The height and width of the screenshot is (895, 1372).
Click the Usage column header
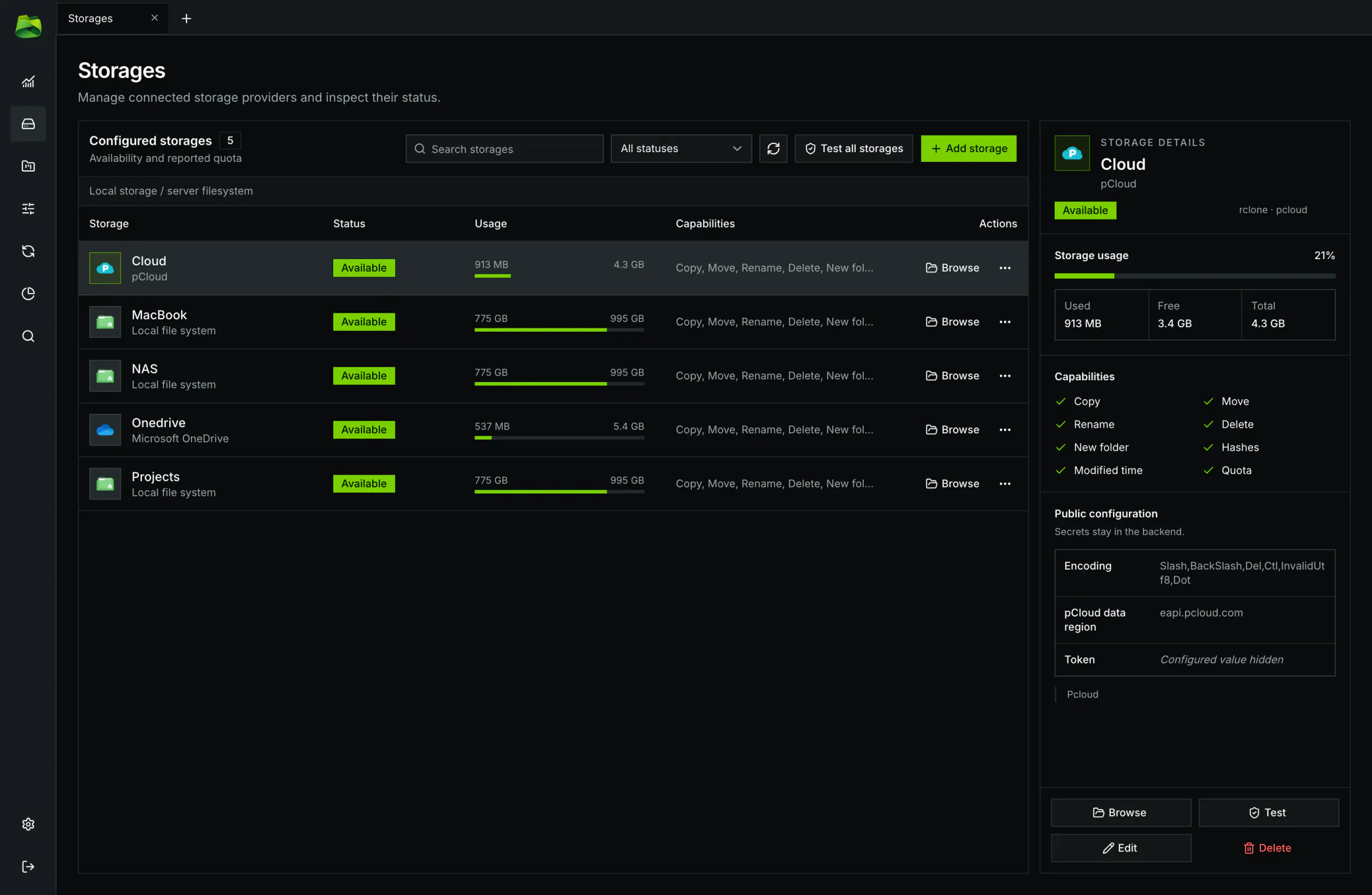[490, 223]
